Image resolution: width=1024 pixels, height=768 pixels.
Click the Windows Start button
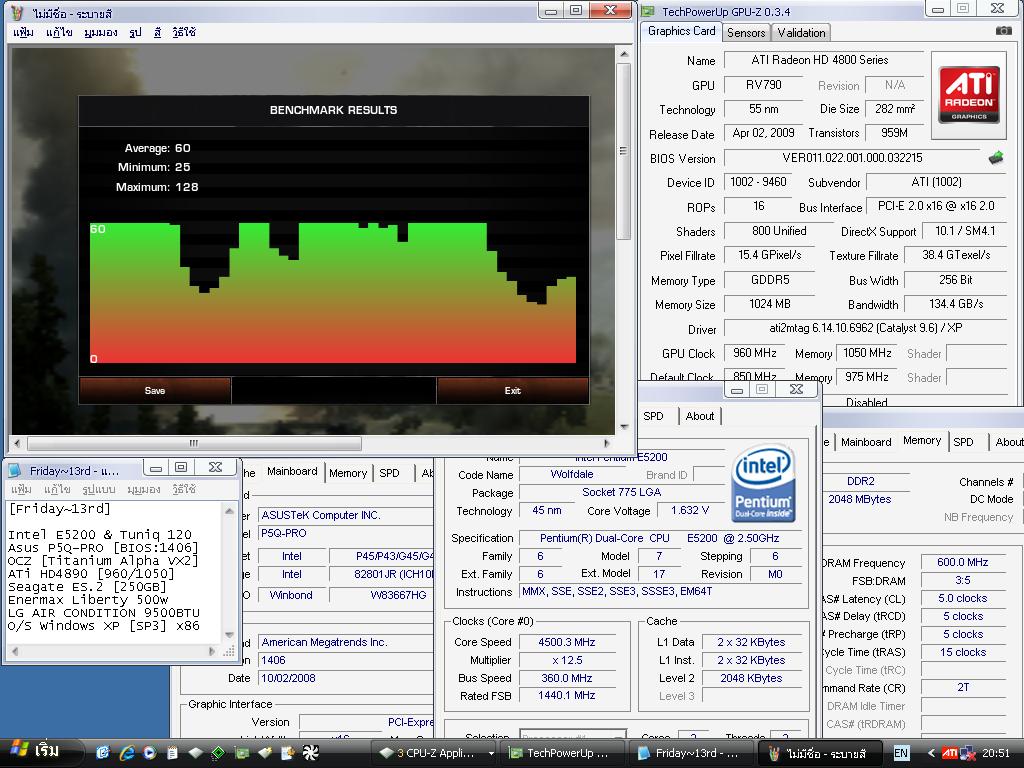pyautogui.click(x=36, y=751)
